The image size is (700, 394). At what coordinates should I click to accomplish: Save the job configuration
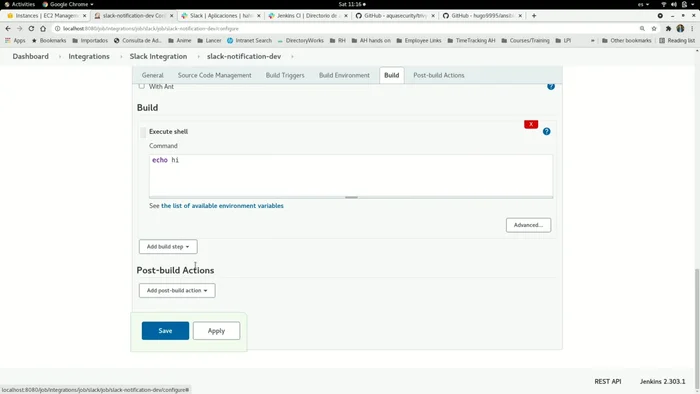pos(165,331)
